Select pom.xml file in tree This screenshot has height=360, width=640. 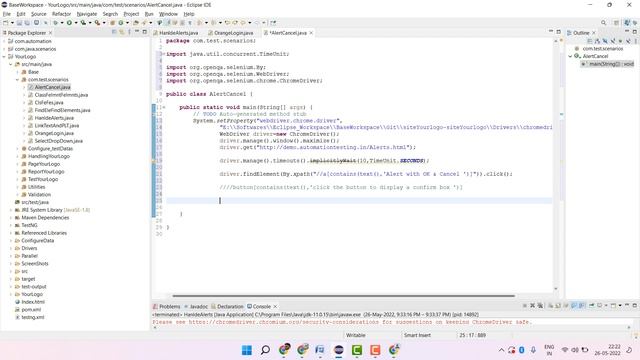point(31,310)
